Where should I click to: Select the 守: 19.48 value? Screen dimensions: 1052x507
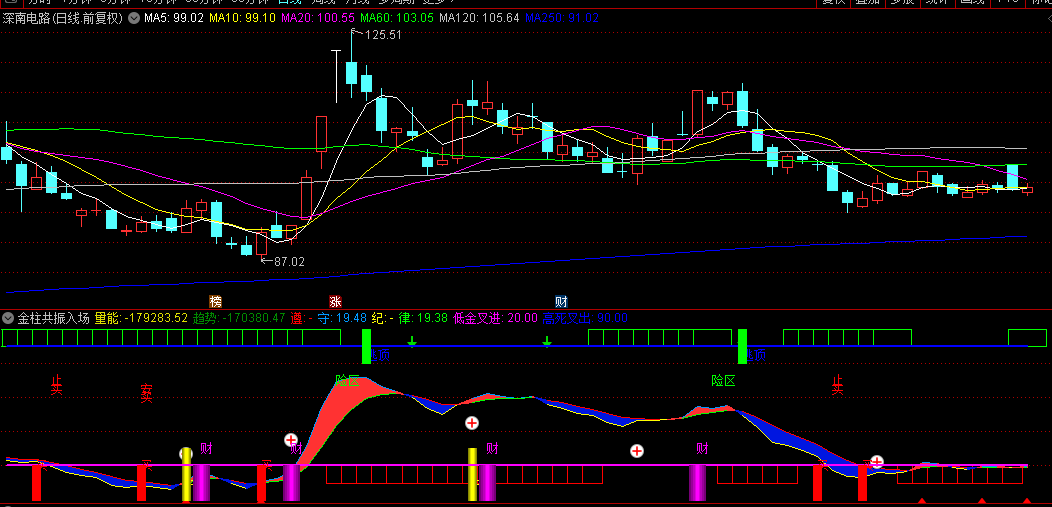coord(341,318)
